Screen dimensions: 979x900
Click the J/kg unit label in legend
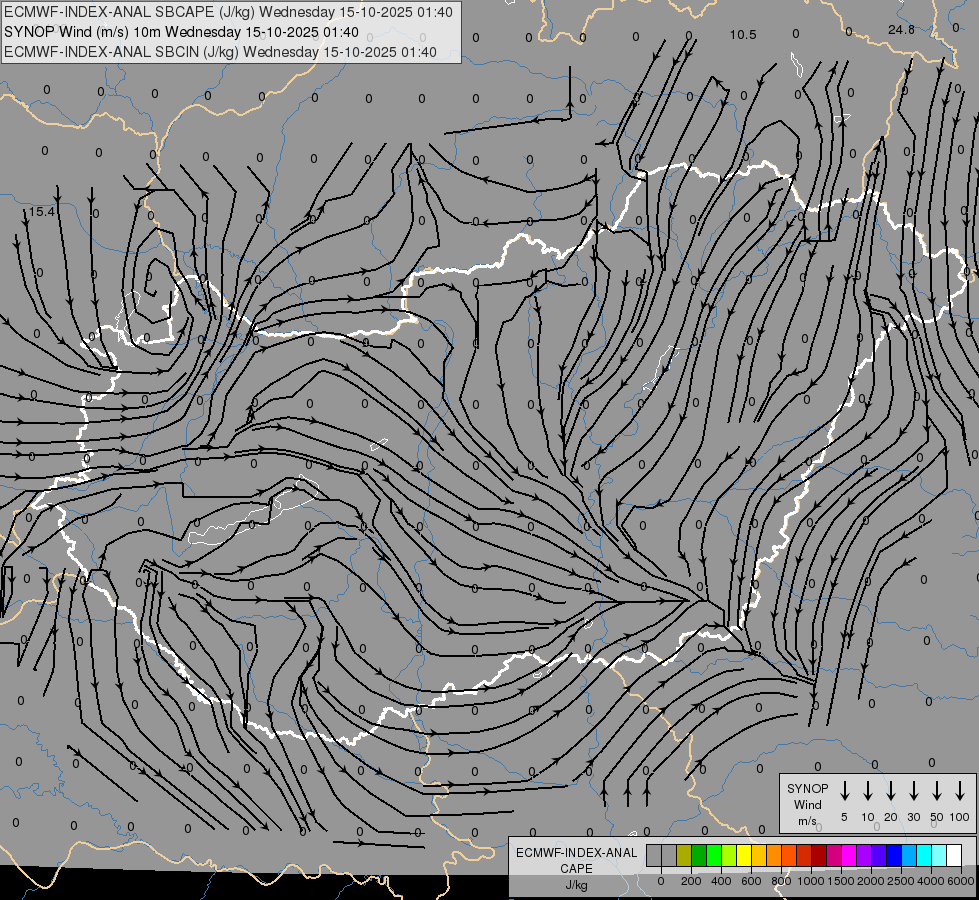tap(576, 885)
